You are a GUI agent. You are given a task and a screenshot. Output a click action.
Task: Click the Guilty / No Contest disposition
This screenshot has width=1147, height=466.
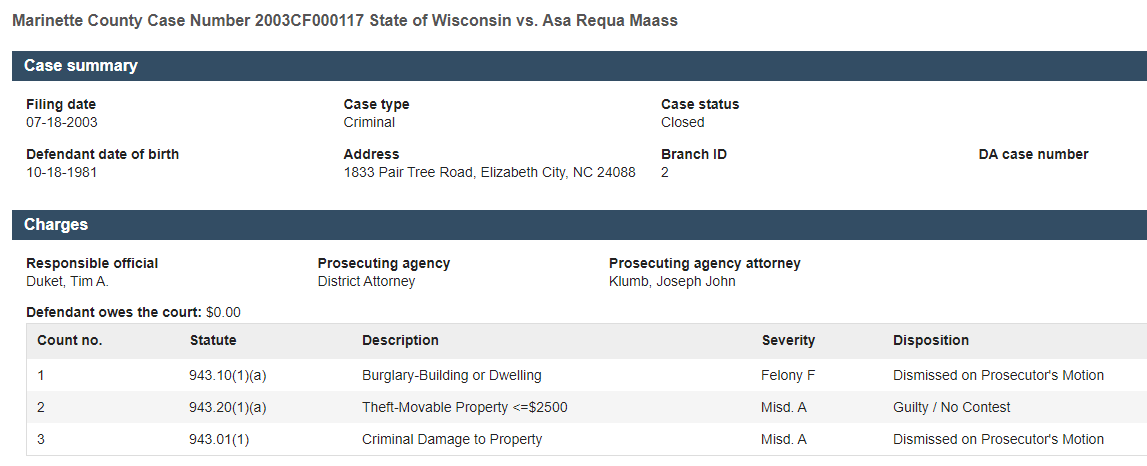pyautogui.click(x=951, y=408)
